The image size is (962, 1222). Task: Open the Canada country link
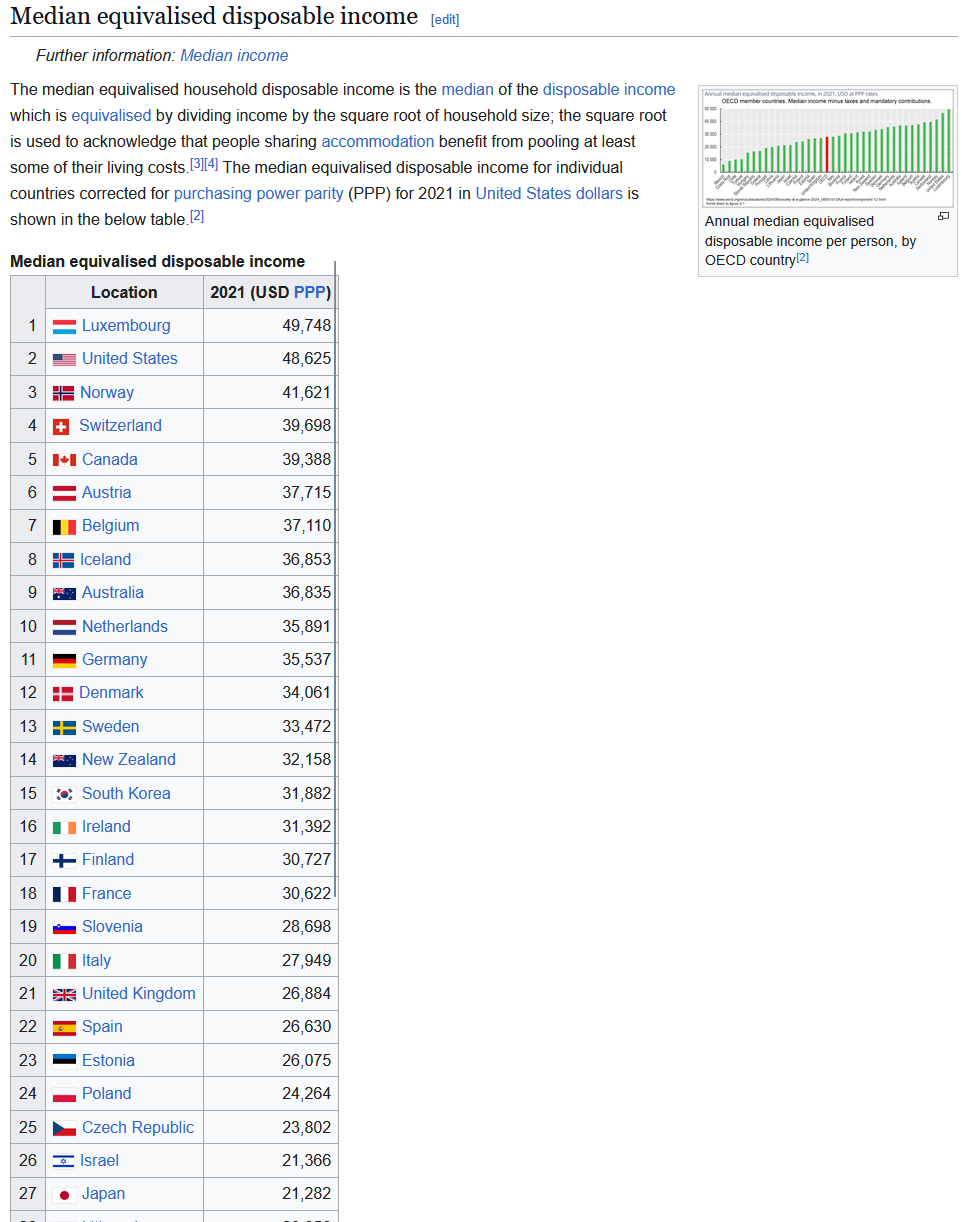click(110, 460)
